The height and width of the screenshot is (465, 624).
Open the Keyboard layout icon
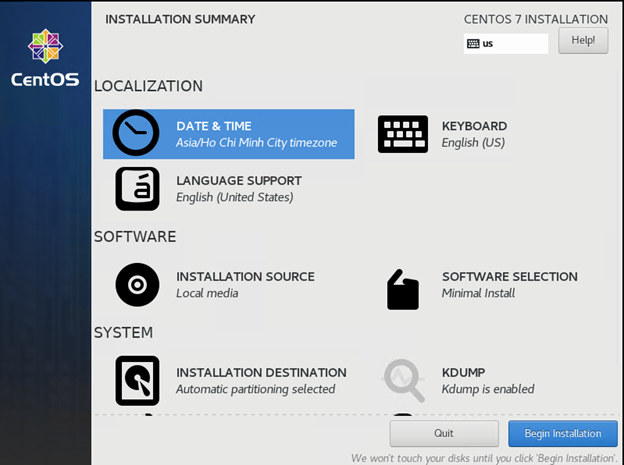pyautogui.click(x=403, y=134)
